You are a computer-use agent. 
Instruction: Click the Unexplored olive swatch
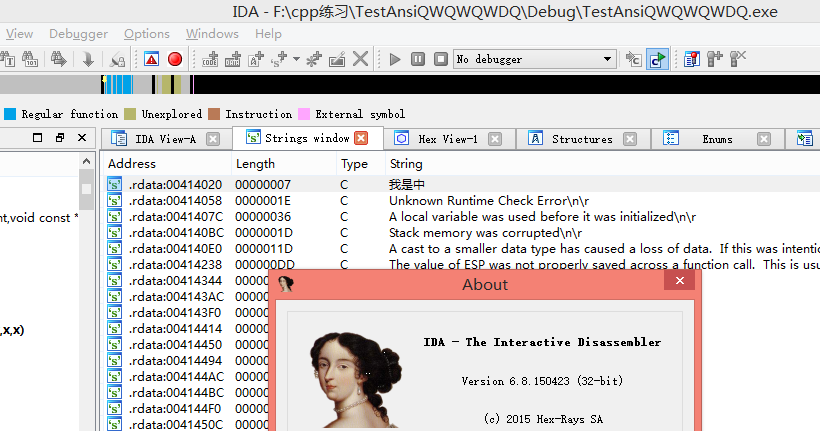pos(130,114)
